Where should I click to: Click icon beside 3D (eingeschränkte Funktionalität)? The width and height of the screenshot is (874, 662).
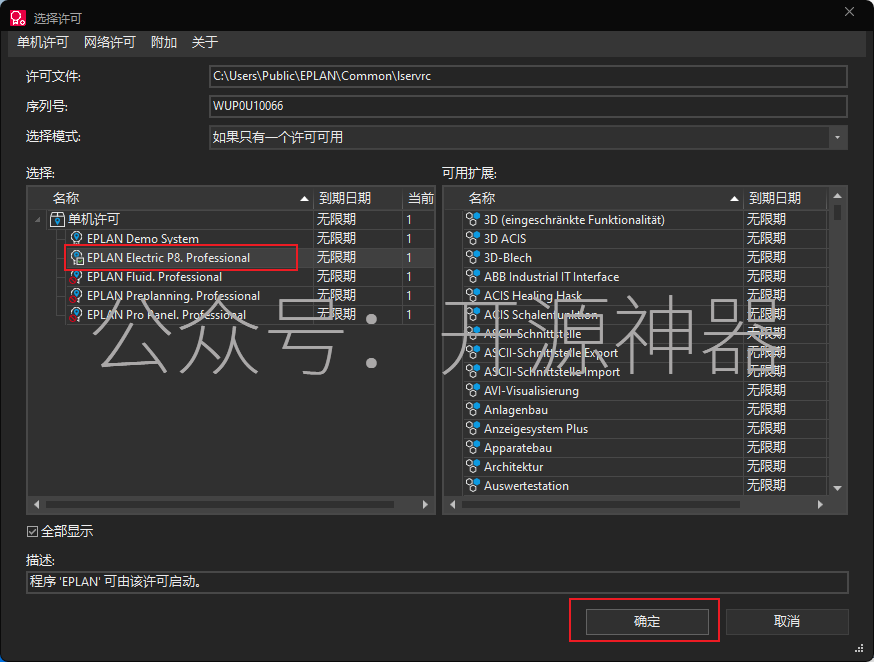473,219
